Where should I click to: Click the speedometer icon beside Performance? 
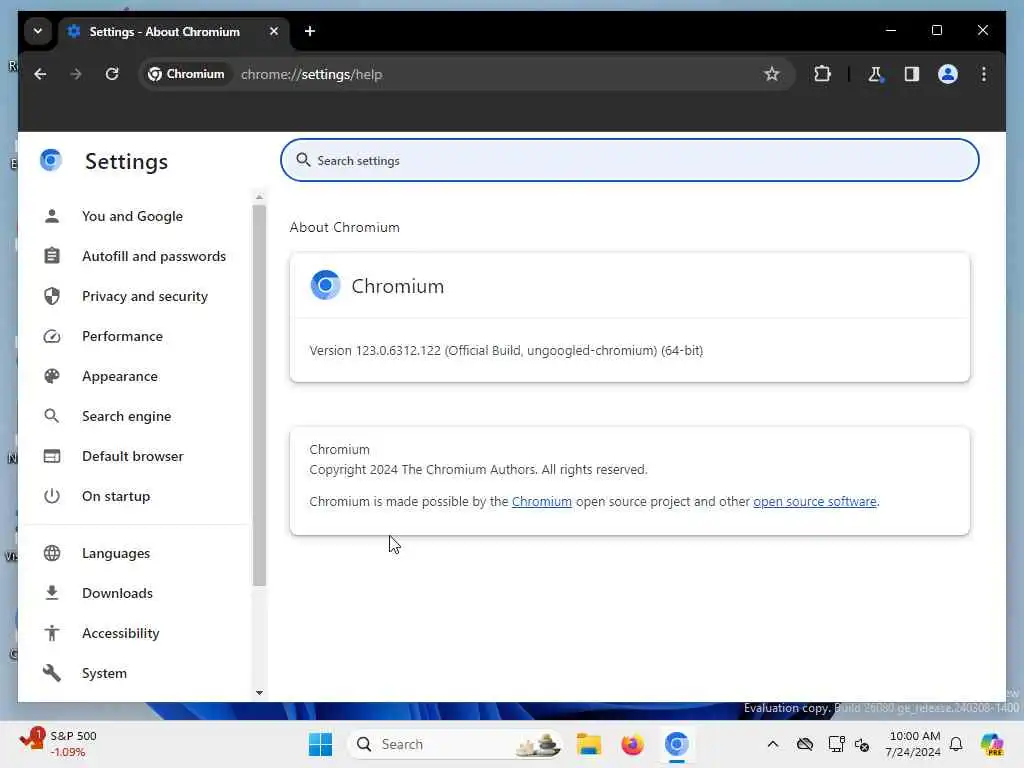click(x=52, y=336)
